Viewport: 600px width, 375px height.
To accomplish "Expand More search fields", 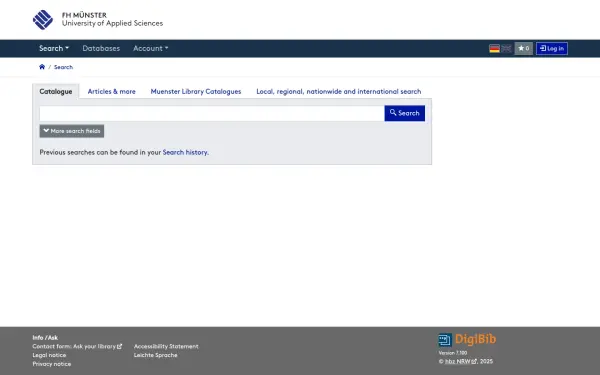I will pos(72,131).
